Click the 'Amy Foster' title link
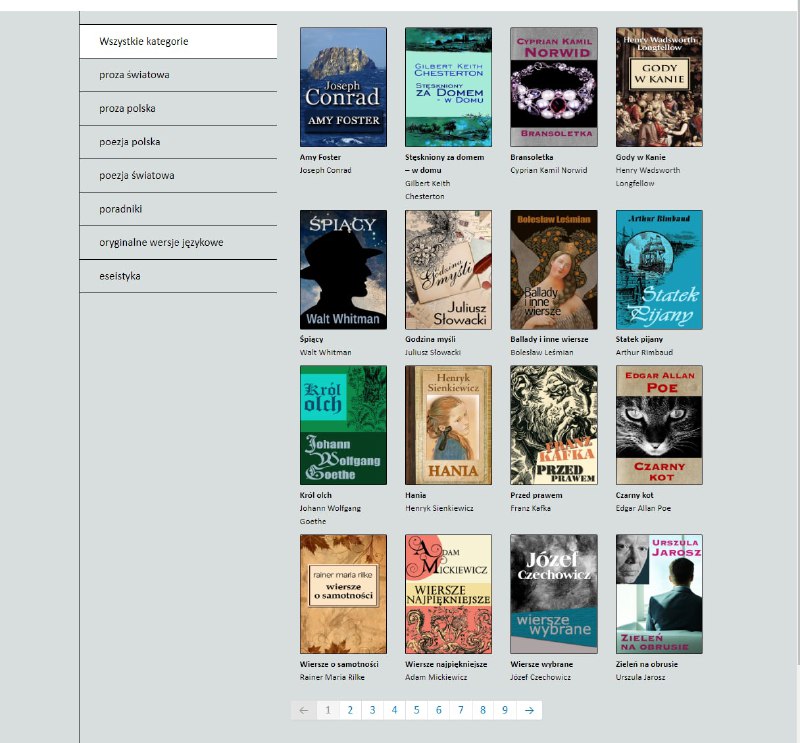 [320, 157]
